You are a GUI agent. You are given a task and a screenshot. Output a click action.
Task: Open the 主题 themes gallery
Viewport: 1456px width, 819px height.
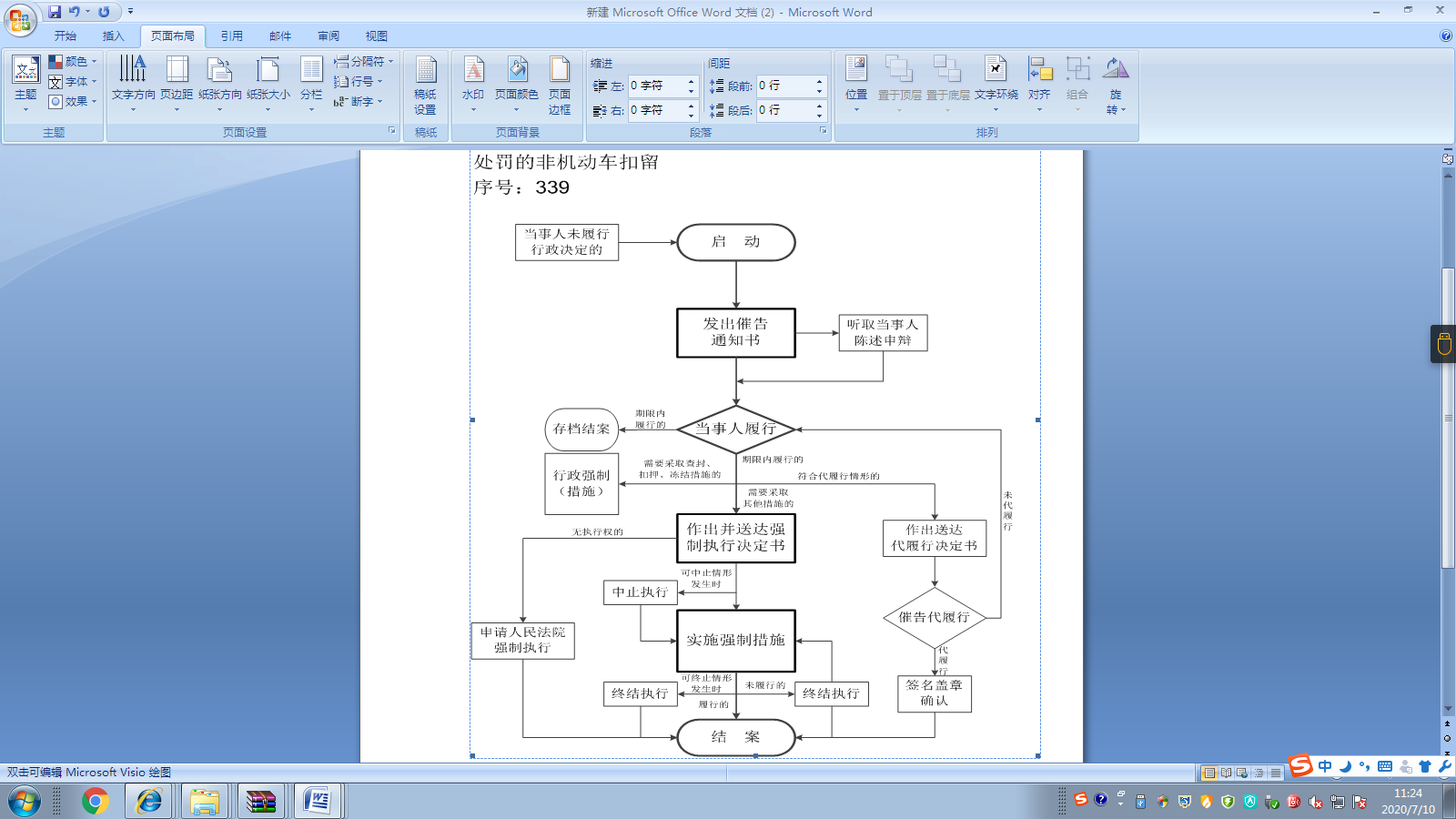25,84
